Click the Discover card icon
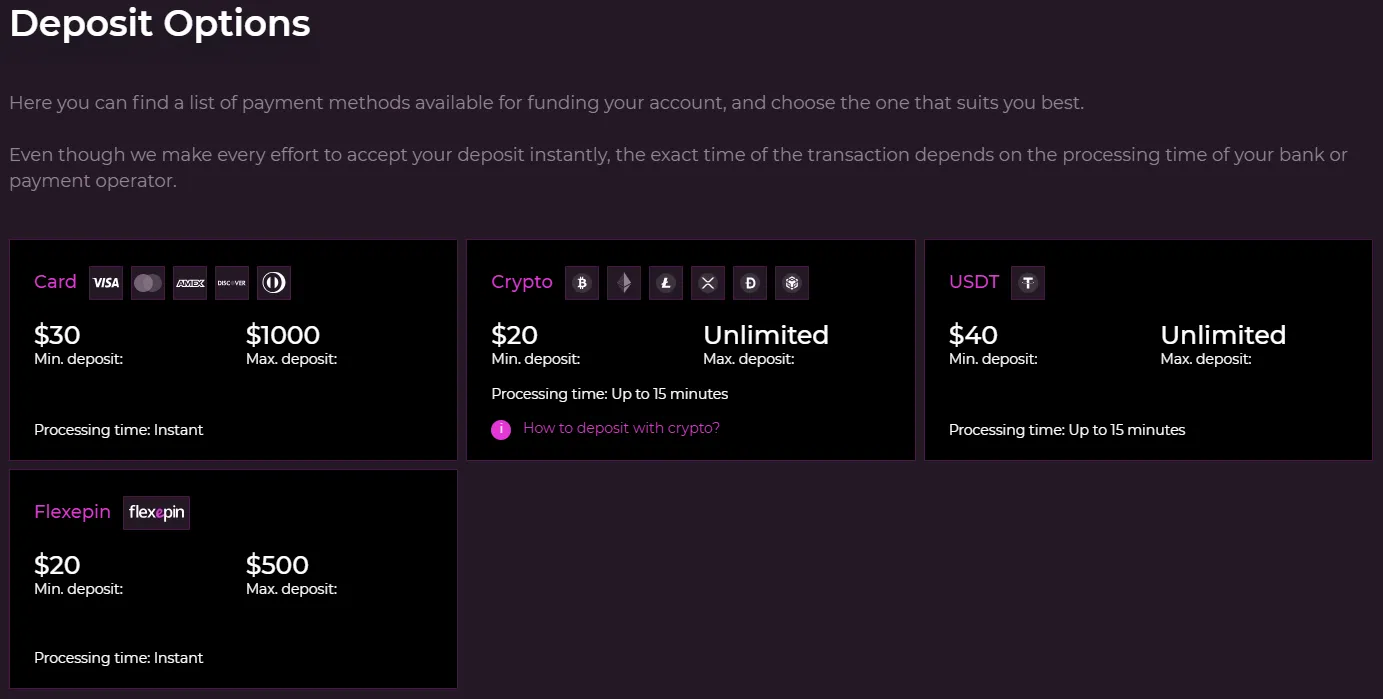The height and width of the screenshot is (699, 1383). coord(232,283)
